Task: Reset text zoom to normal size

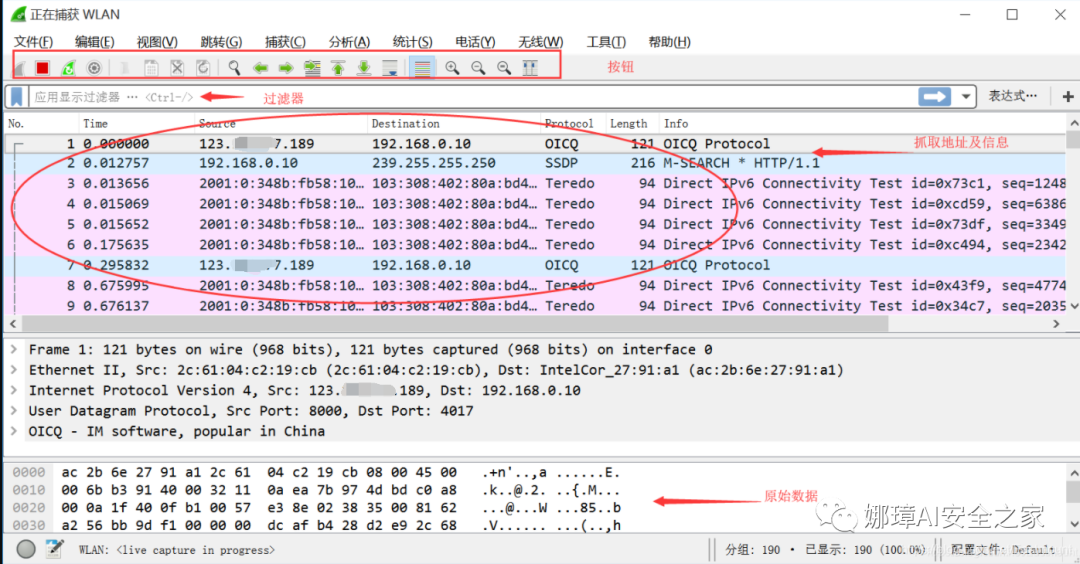Action: [504, 67]
